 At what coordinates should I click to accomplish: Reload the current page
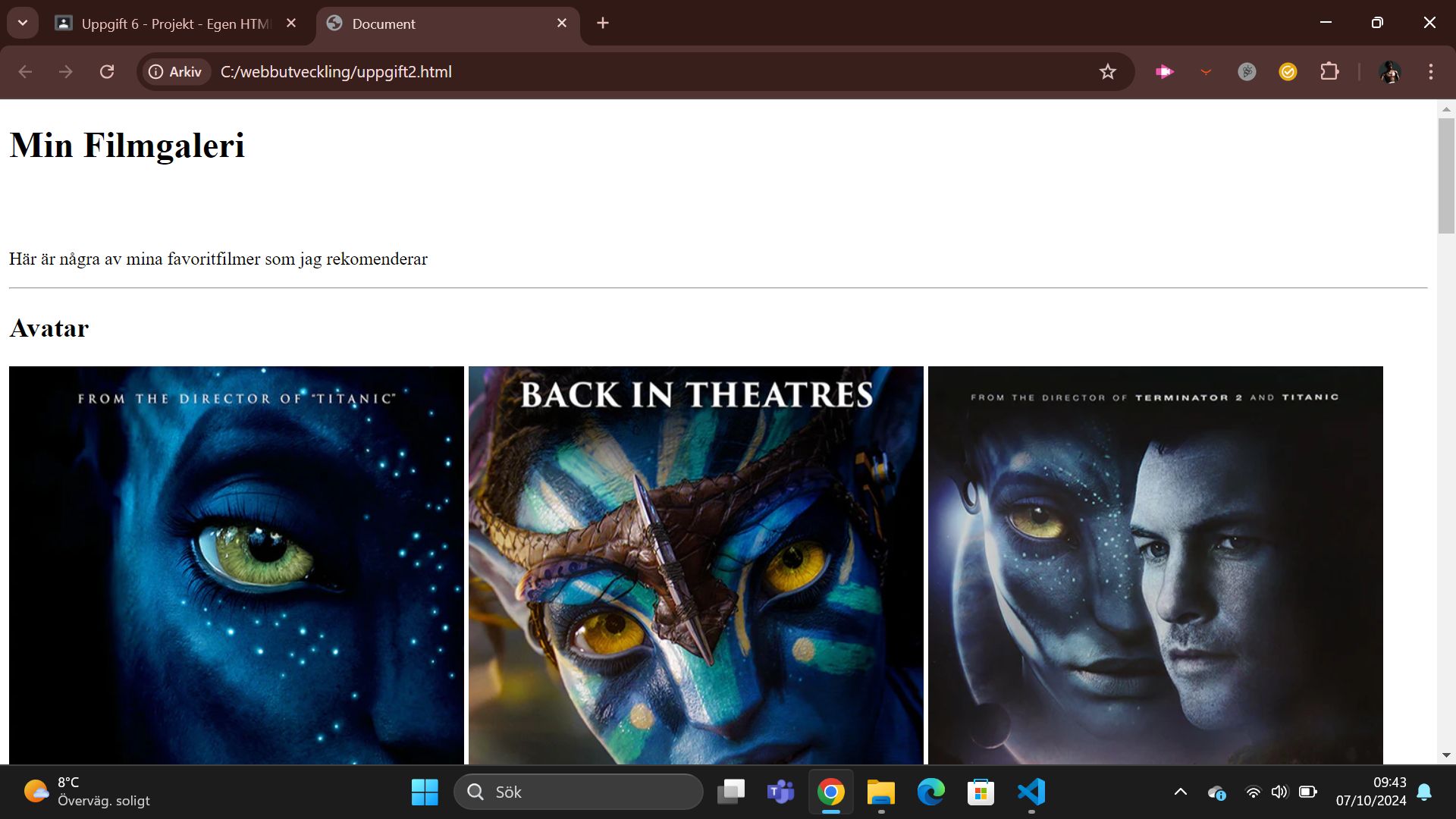(x=107, y=71)
